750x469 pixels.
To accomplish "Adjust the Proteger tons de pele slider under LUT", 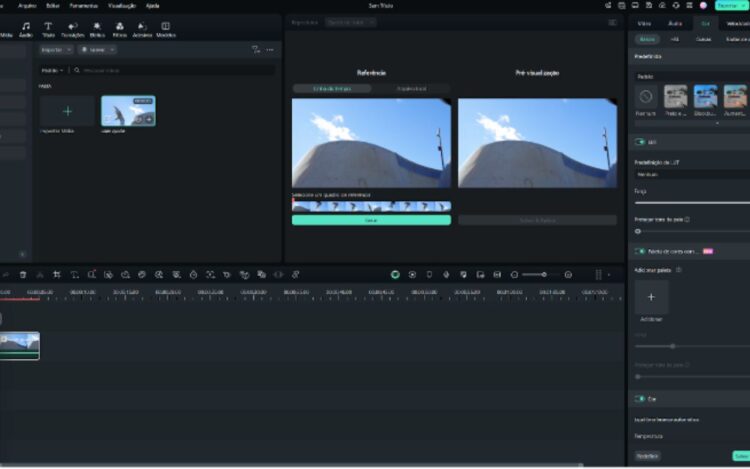I will click(x=692, y=231).
